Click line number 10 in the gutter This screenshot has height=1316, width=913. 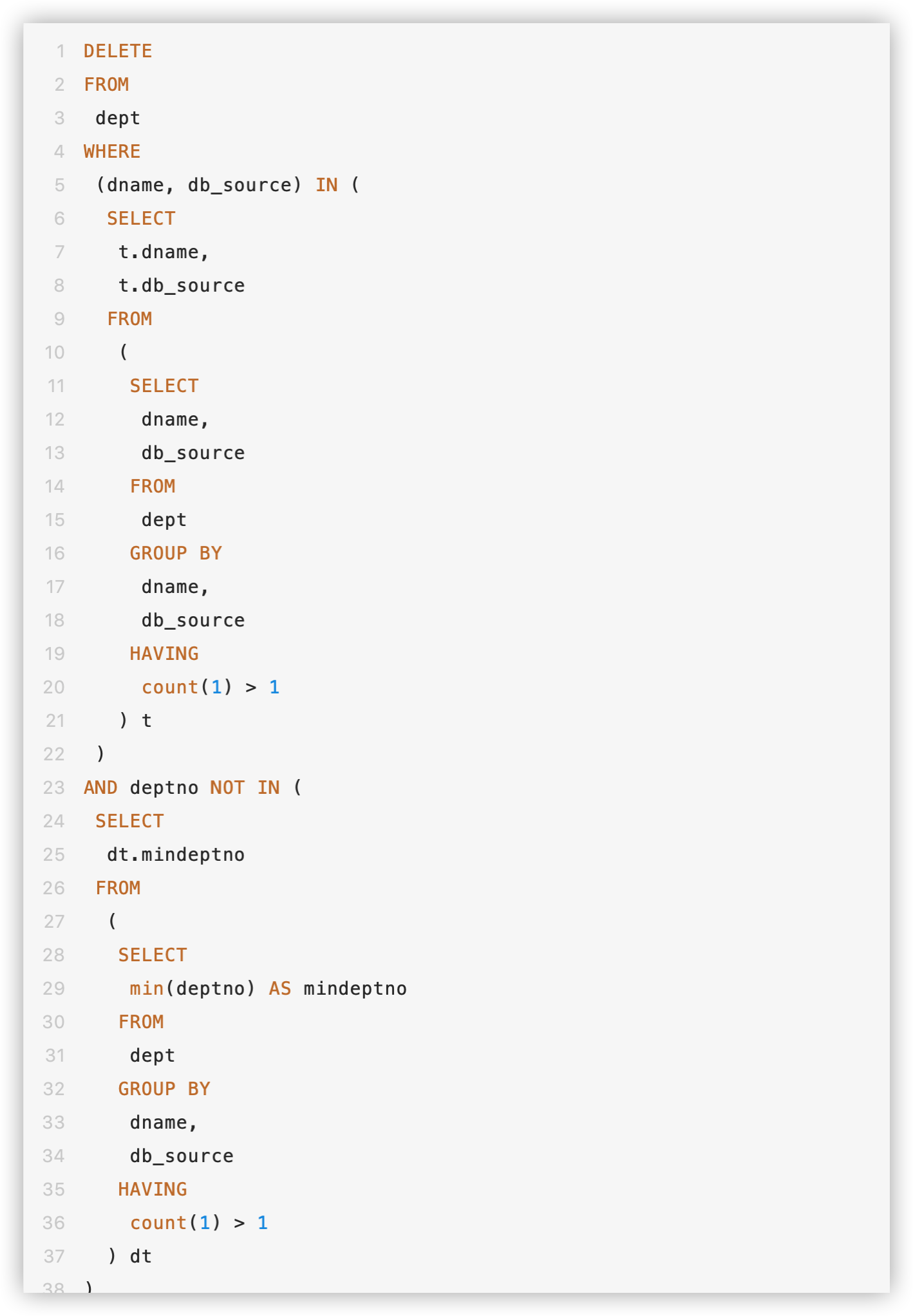point(55,352)
